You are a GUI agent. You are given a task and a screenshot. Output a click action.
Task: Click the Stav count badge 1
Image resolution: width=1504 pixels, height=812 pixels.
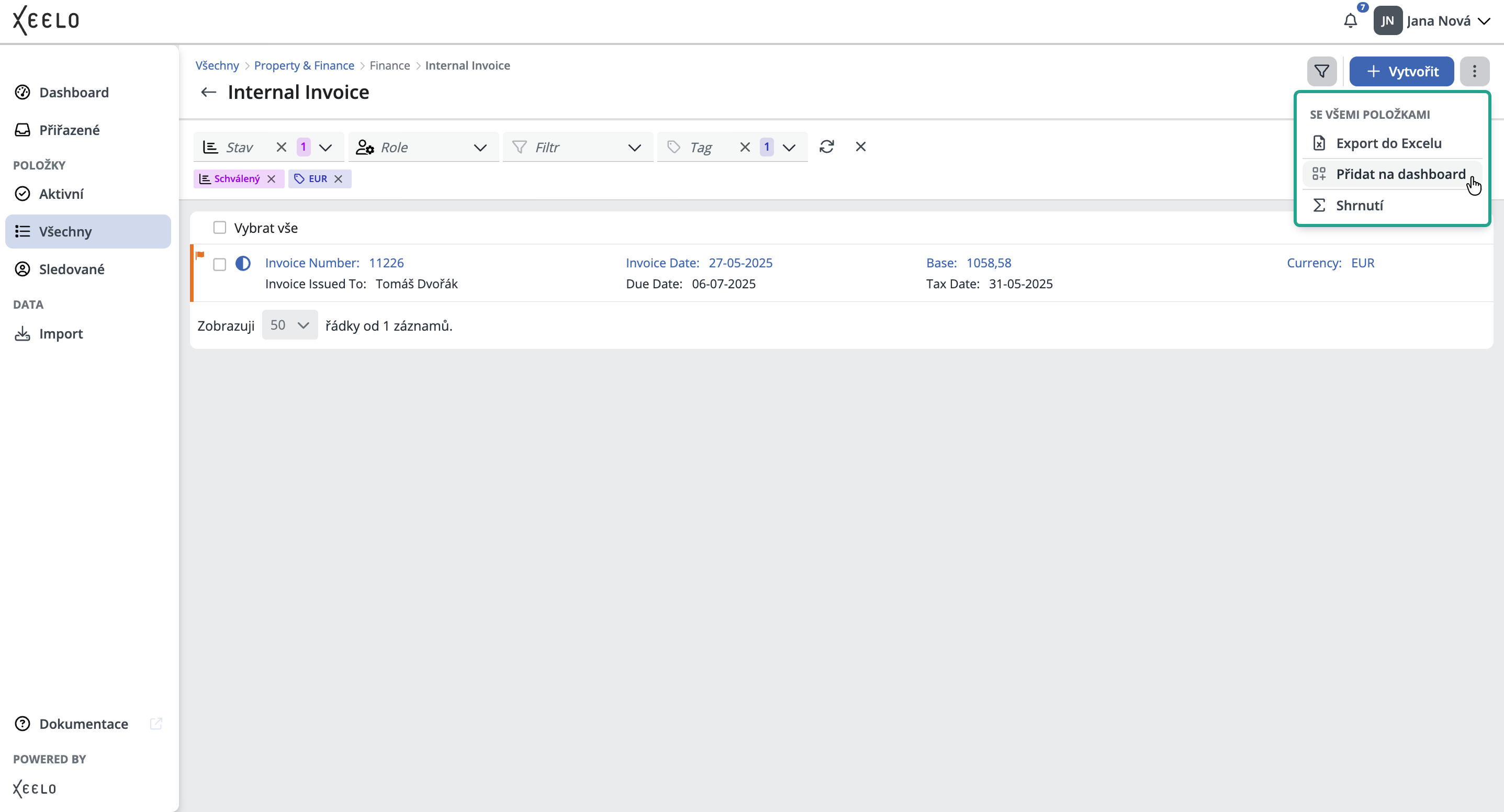pos(304,147)
